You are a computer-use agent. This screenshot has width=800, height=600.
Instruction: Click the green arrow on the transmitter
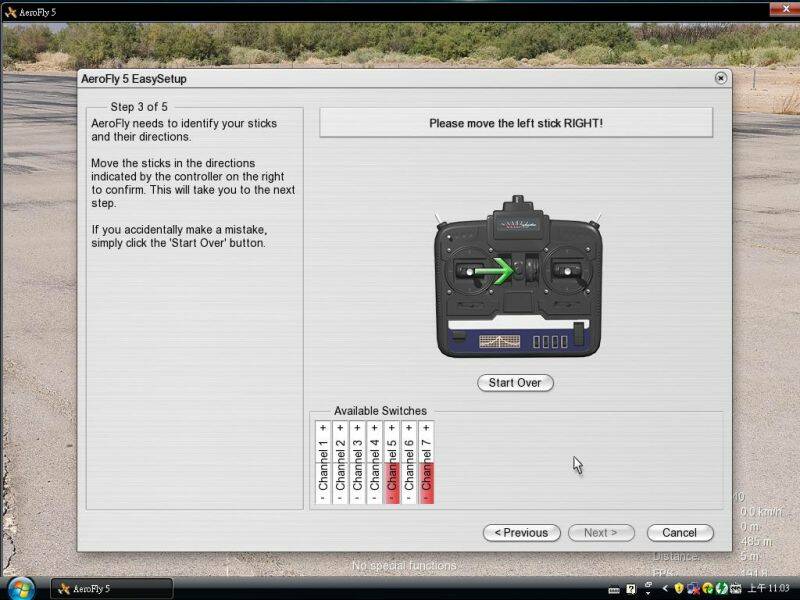[x=494, y=270]
